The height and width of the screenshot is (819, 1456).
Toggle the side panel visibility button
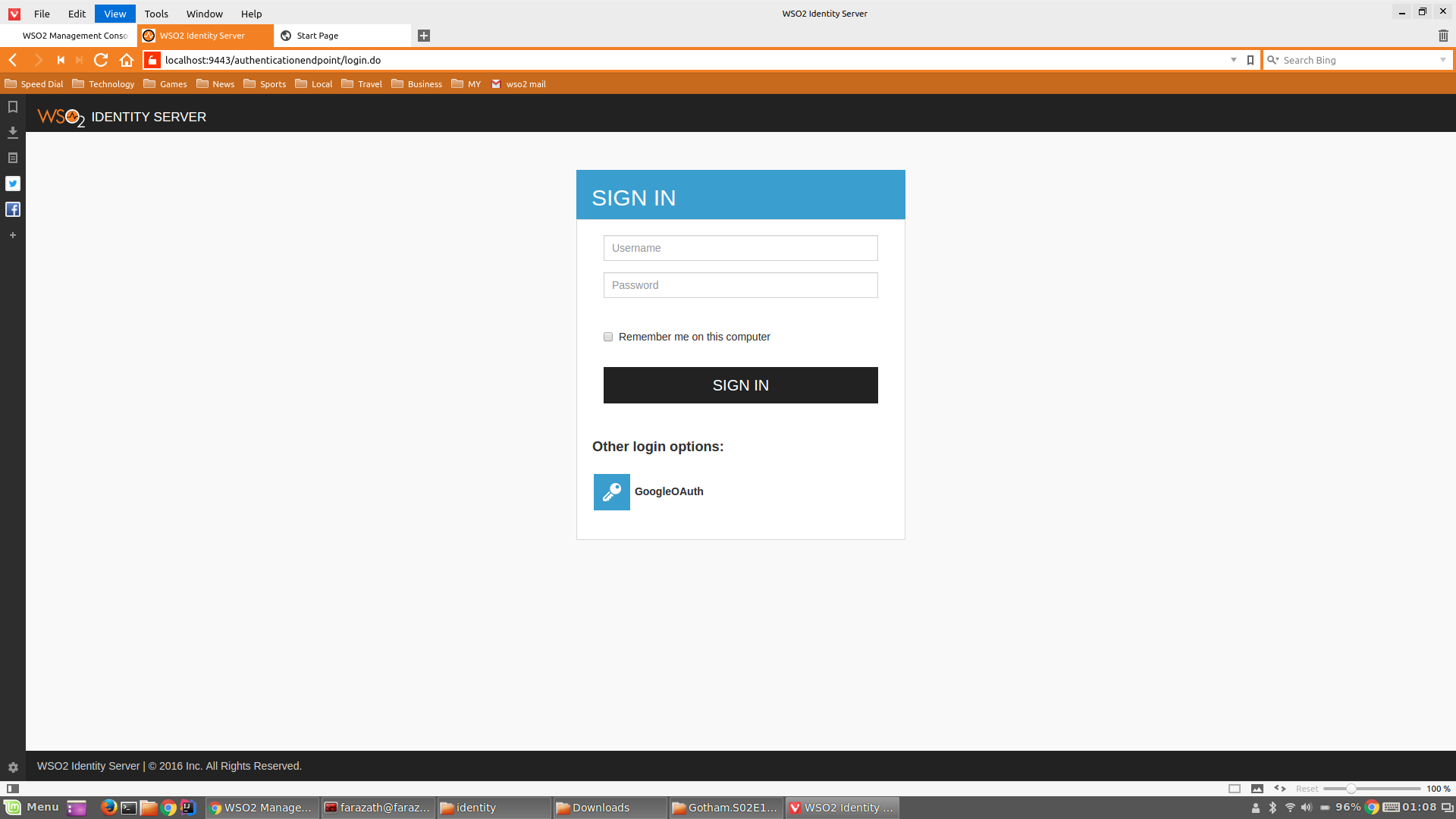tap(13, 789)
